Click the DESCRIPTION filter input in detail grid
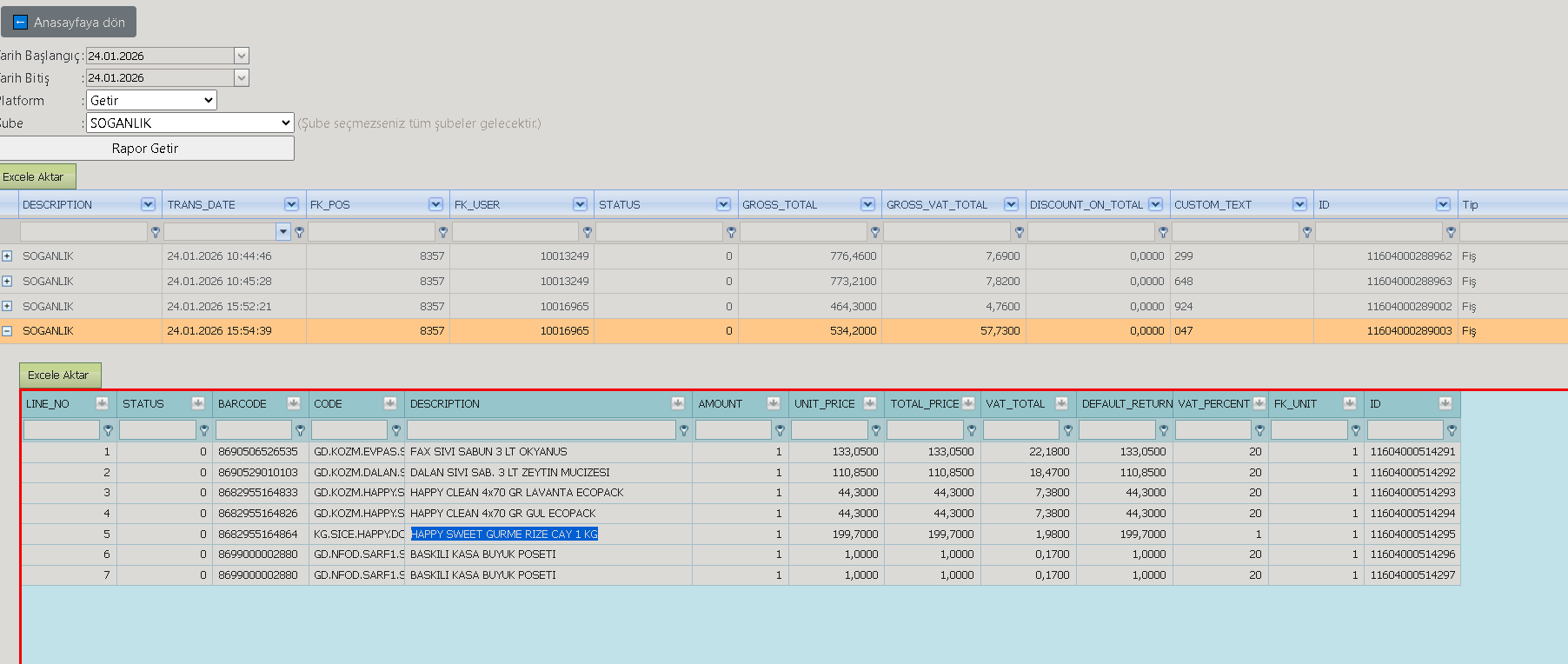Viewport: 1568px width, 664px height. [541, 430]
